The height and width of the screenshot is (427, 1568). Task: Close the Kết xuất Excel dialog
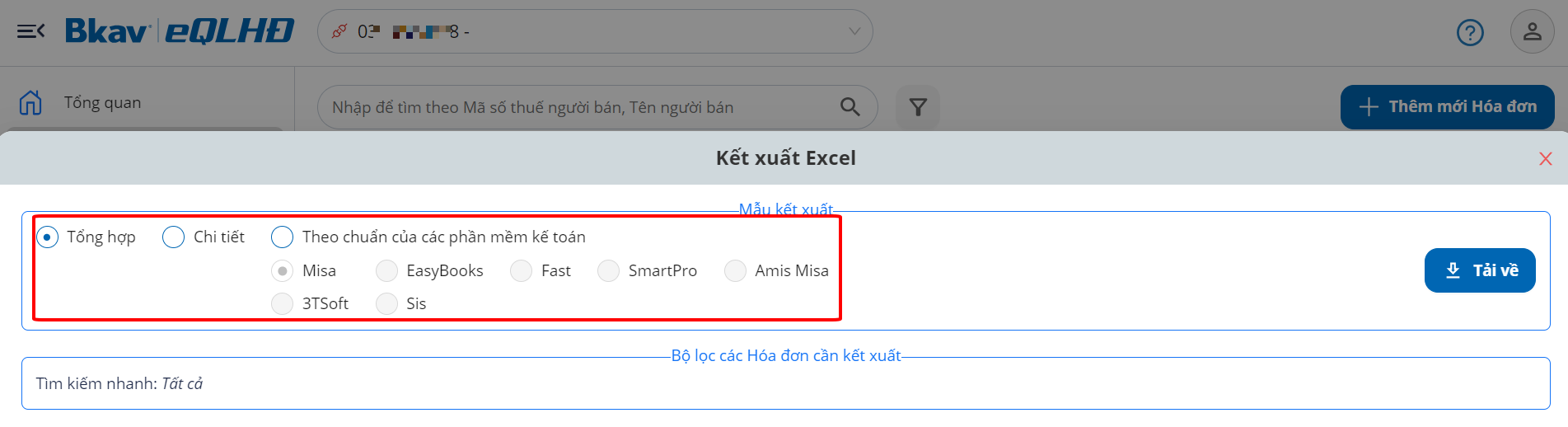pyautogui.click(x=1546, y=158)
